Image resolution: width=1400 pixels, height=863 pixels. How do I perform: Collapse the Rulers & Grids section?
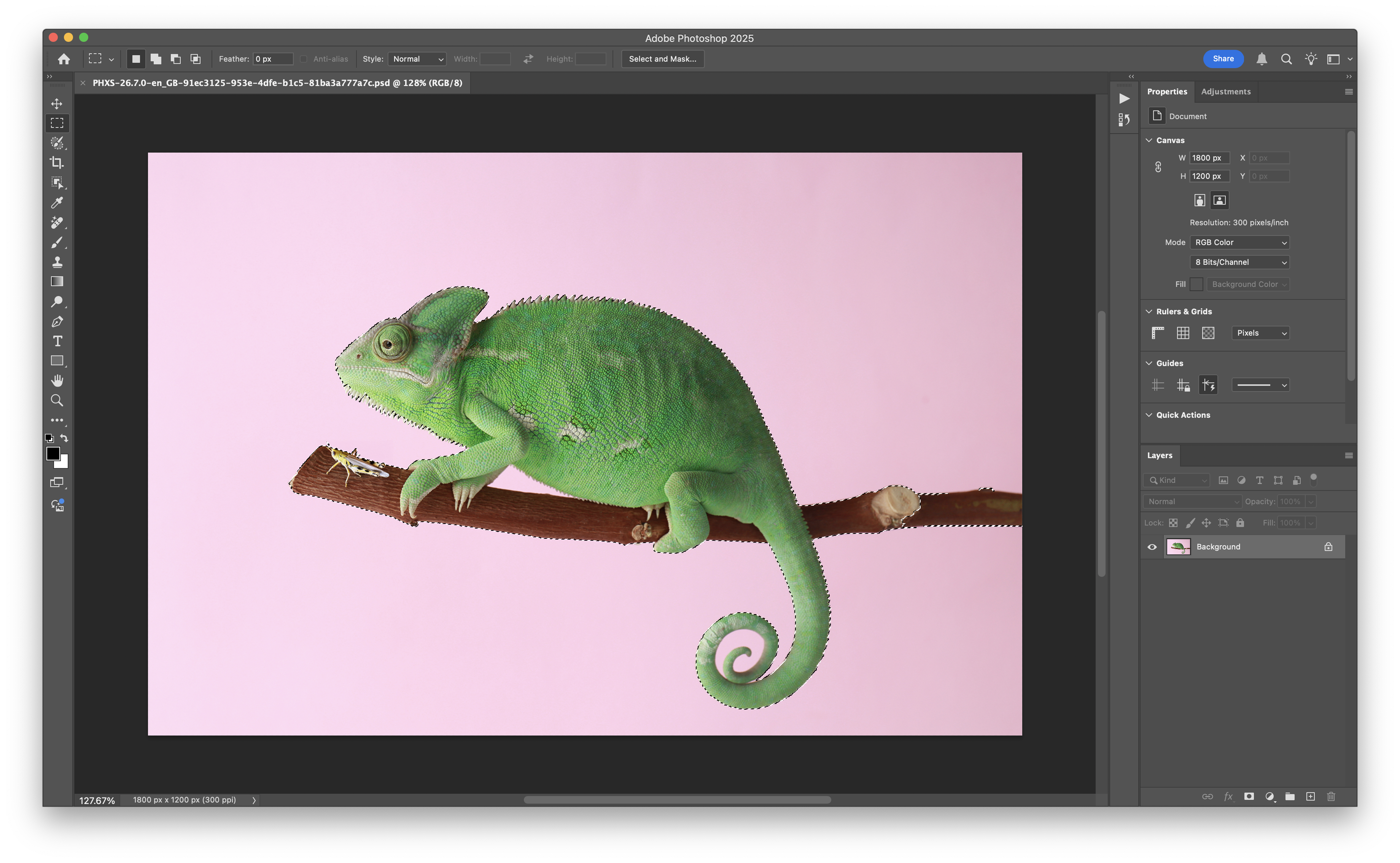1149,312
